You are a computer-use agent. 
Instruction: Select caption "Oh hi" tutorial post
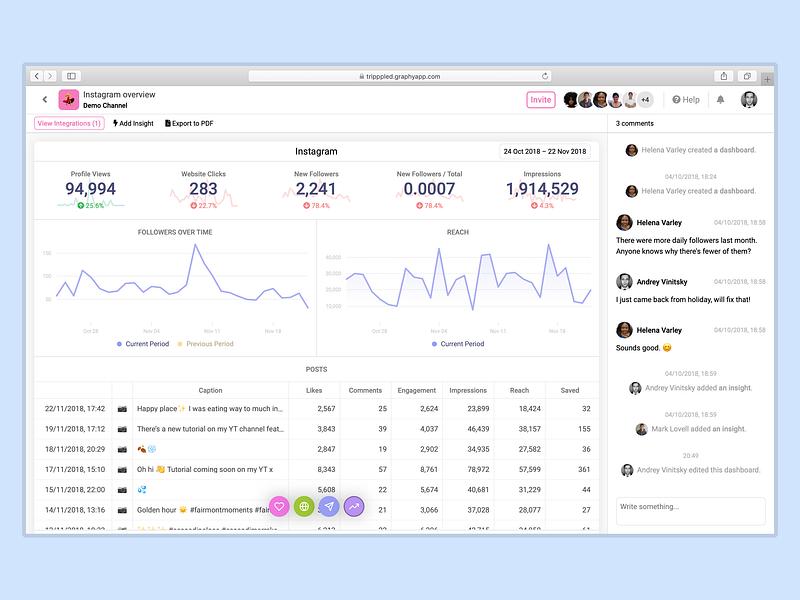pos(205,469)
